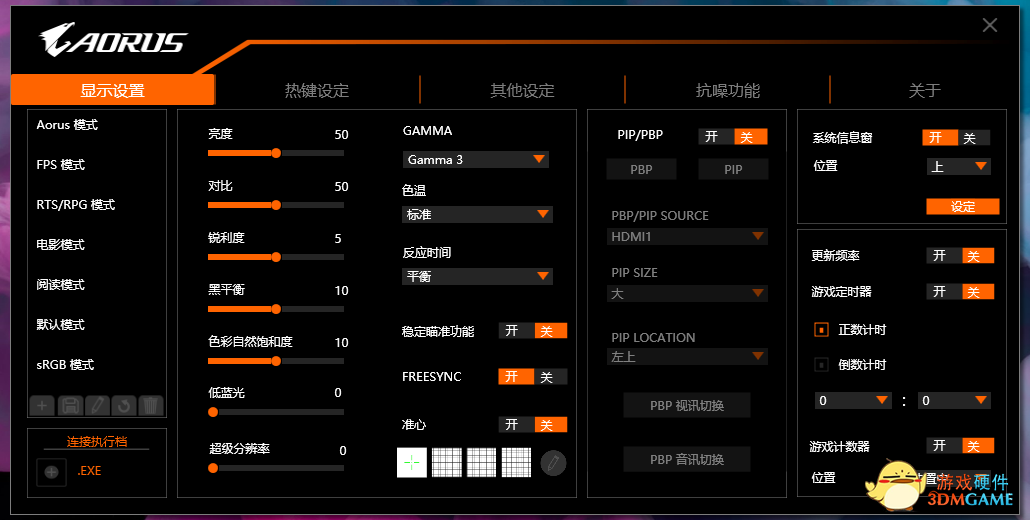Click the PBP button
Image resolution: width=1030 pixels, height=520 pixels.
(x=641, y=169)
